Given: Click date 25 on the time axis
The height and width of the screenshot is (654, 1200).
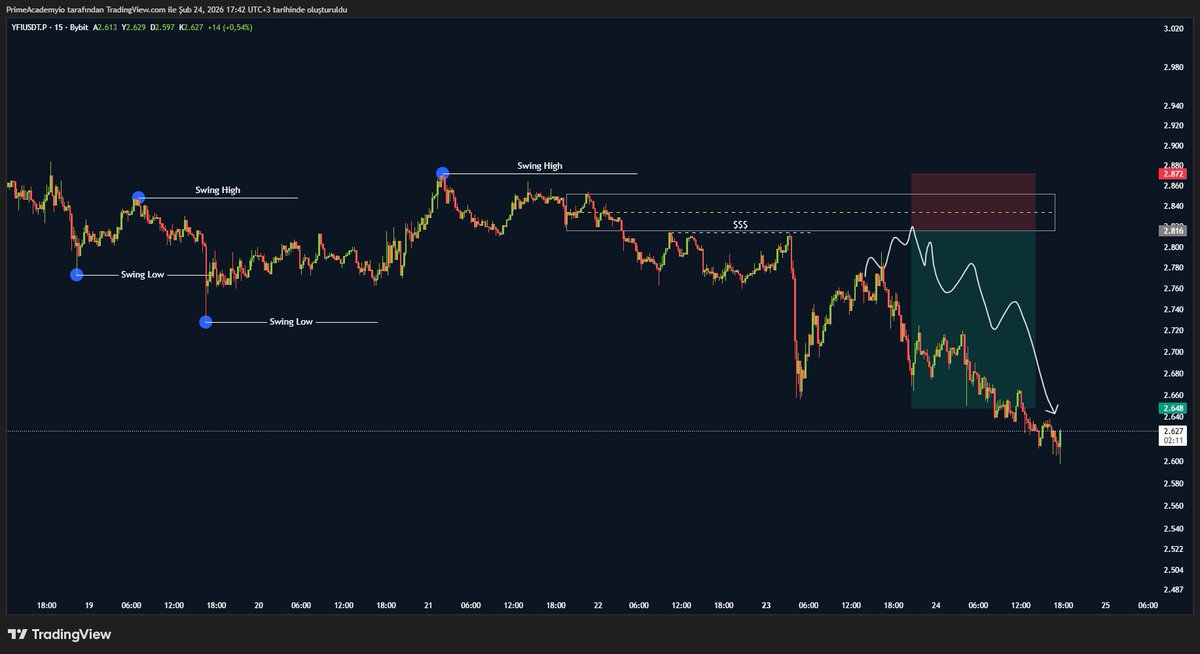Looking at the screenshot, I should tap(1106, 606).
